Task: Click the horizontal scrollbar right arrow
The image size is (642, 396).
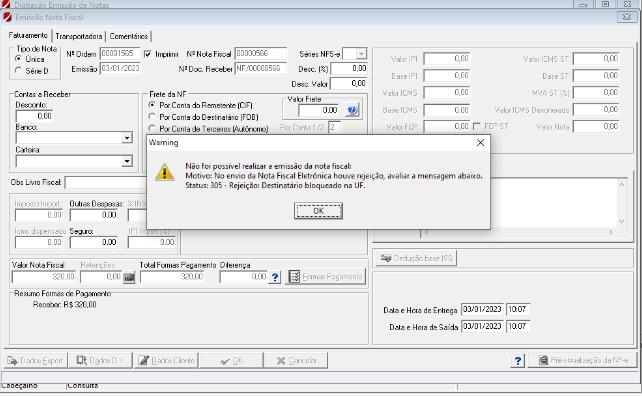Action: click(610, 232)
